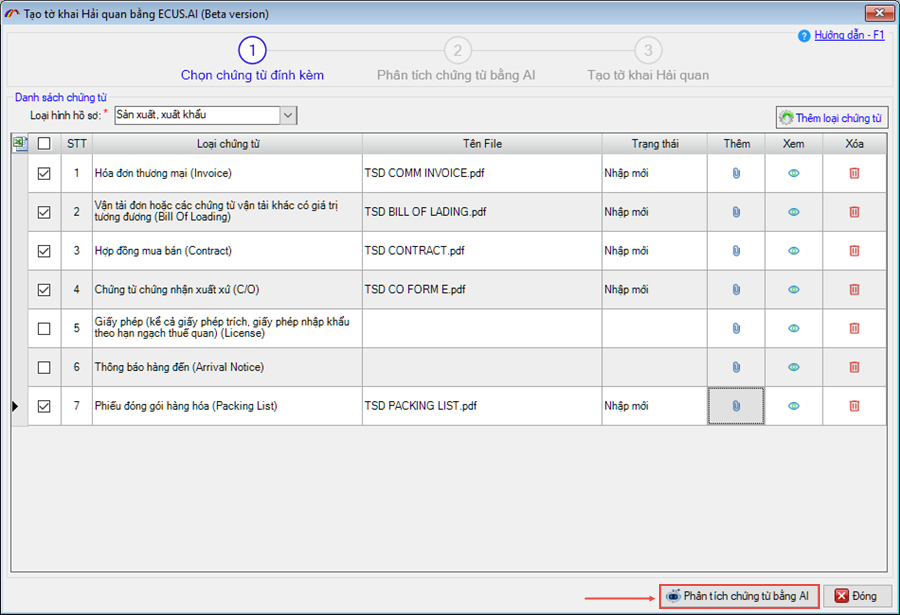Screen dimensions: 900x615
Task: Toggle the select-all header checkbox
Action: click(x=44, y=144)
